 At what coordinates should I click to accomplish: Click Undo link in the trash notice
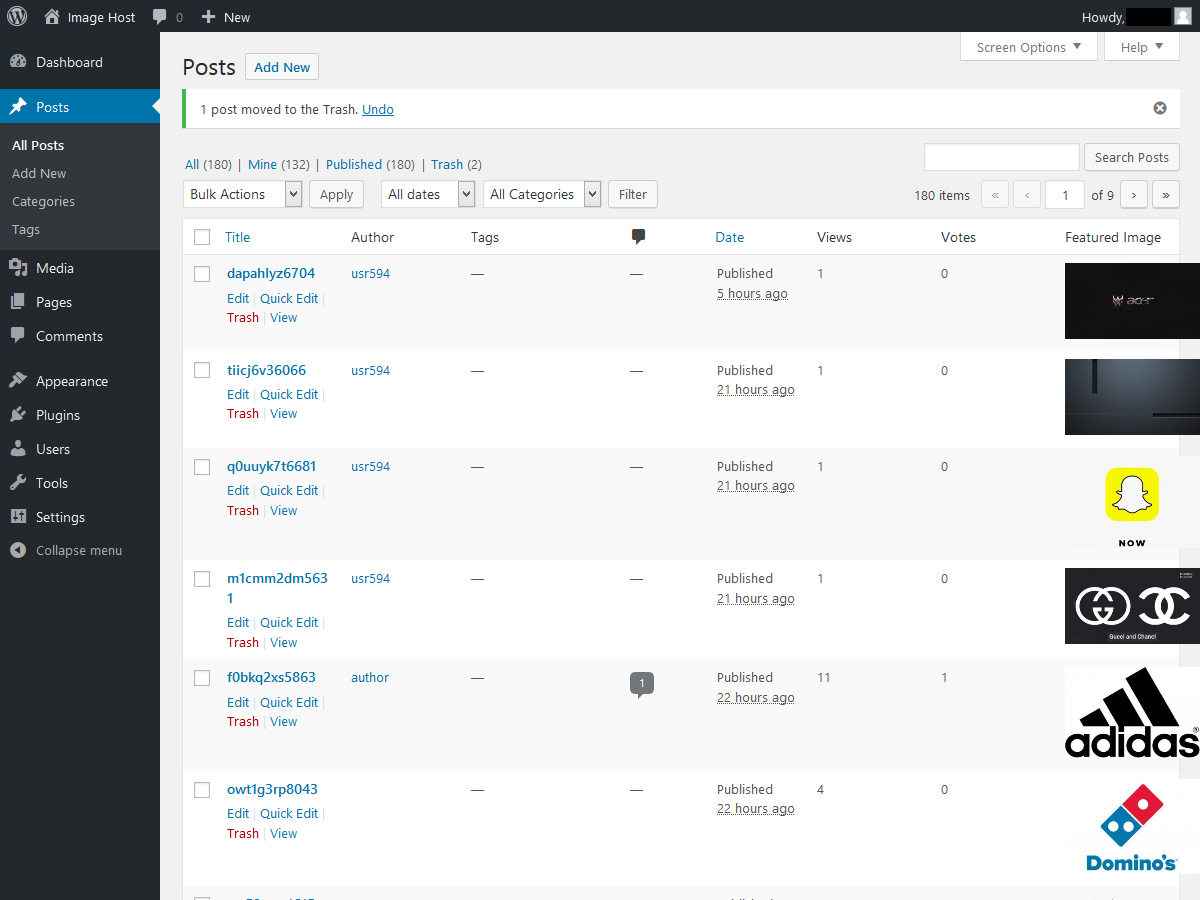pyautogui.click(x=378, y=110)
